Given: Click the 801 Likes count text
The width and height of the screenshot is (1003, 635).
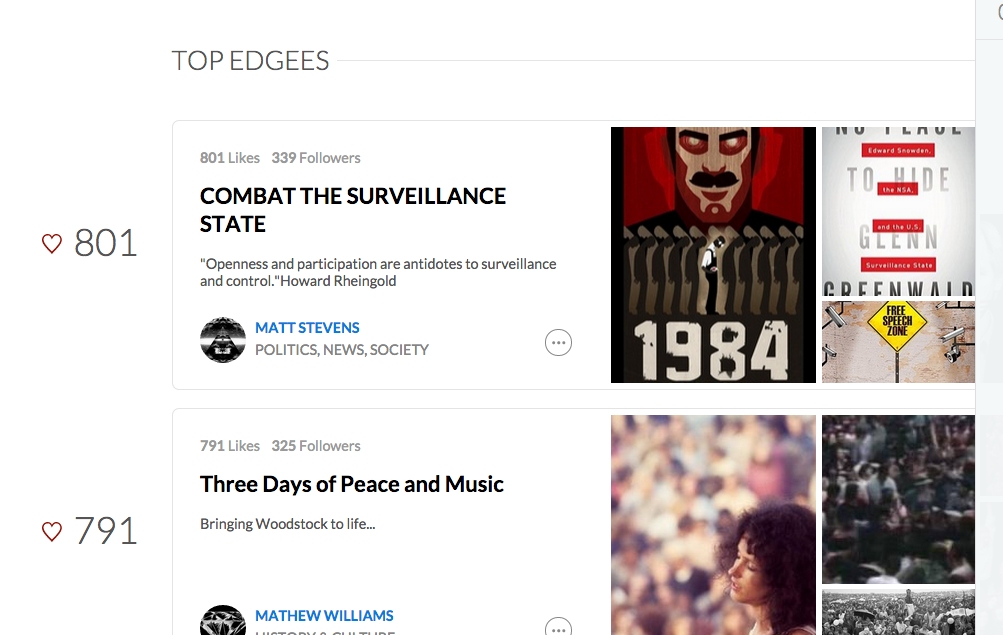Looking at the screenshot, I should [230, 158].
